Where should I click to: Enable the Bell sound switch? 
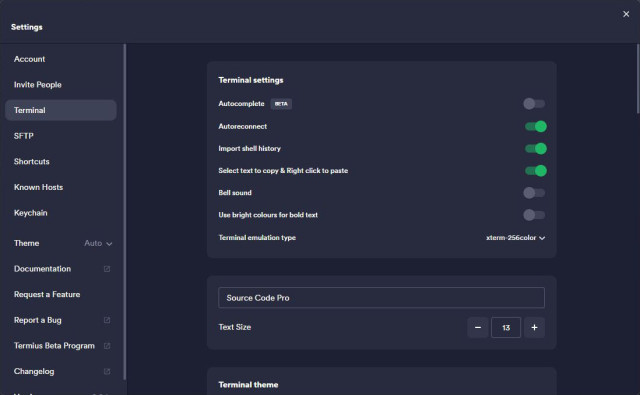[x=534, y=193]
